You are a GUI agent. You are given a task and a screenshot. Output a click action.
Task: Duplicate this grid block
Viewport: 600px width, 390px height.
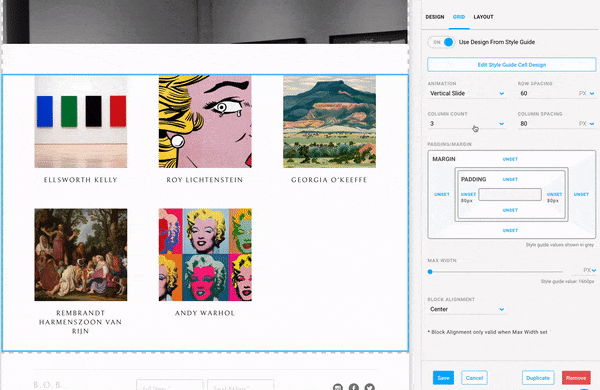[x=538, y=378]
